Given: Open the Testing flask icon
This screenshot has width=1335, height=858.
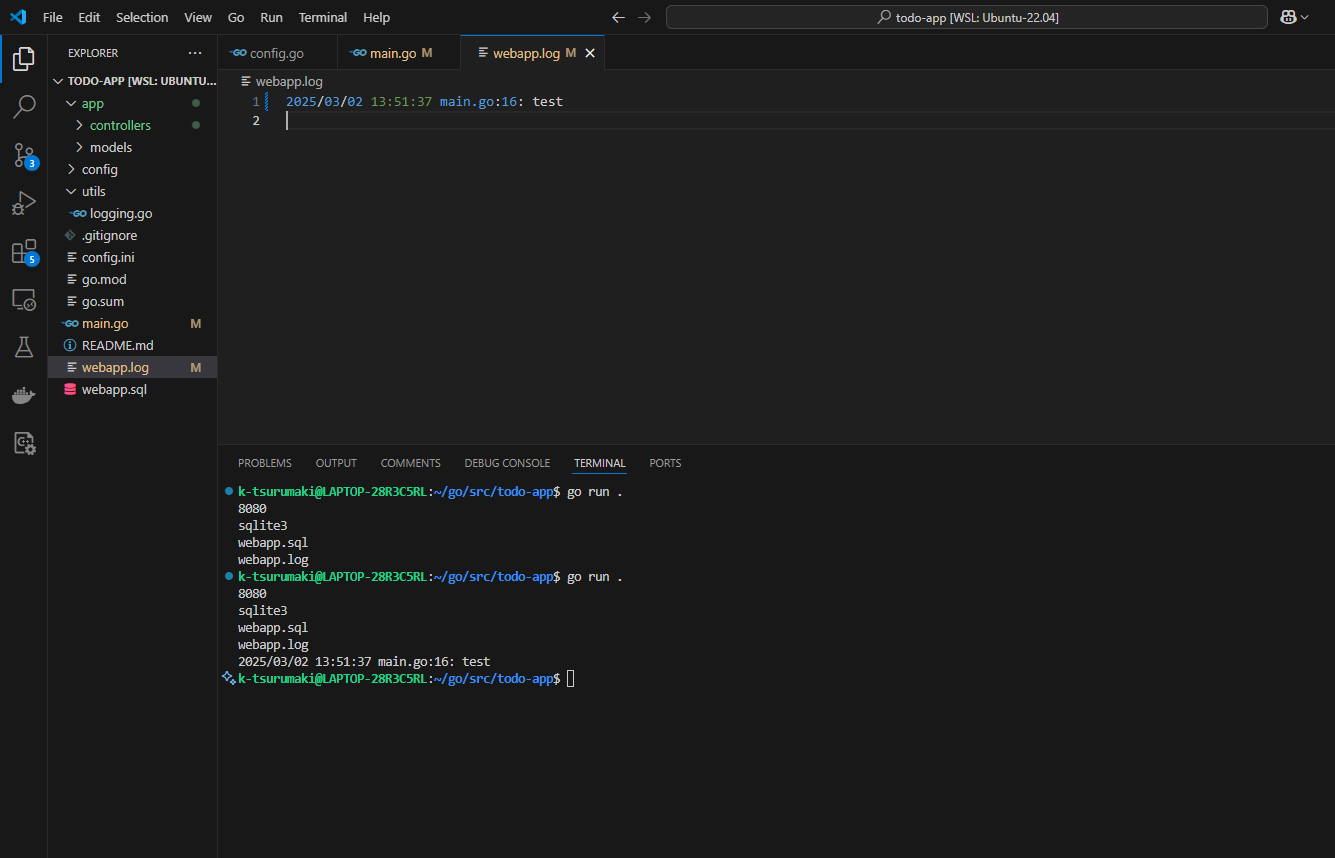Looking at the screenshot, I should pyautogui.click(x=23, y=347).
